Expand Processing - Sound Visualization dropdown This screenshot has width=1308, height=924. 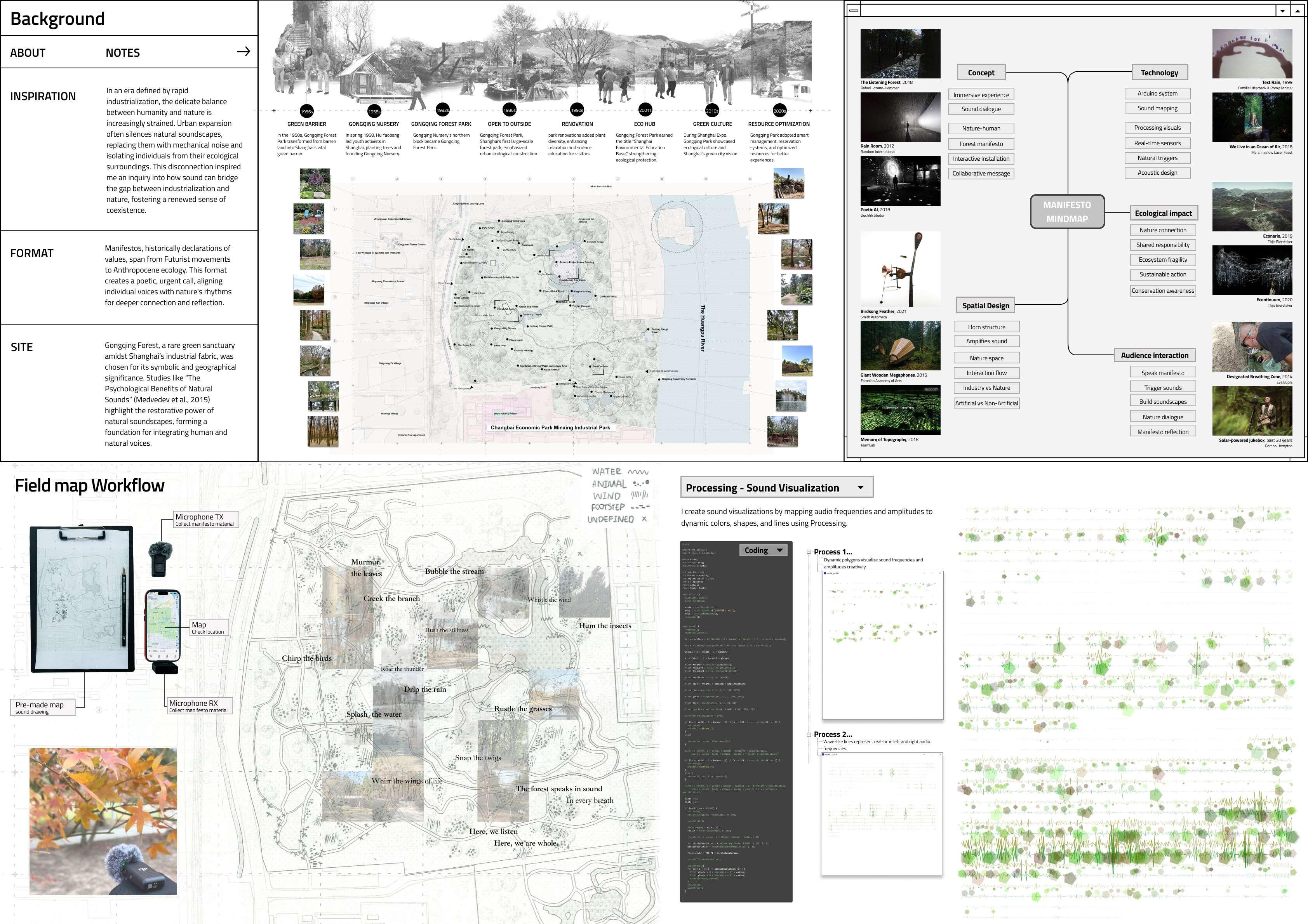click(860, 487)
